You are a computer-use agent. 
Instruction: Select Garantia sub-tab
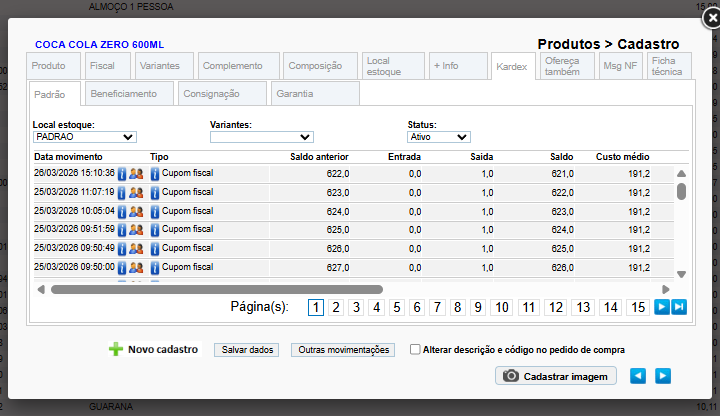[x=315, y=94]
